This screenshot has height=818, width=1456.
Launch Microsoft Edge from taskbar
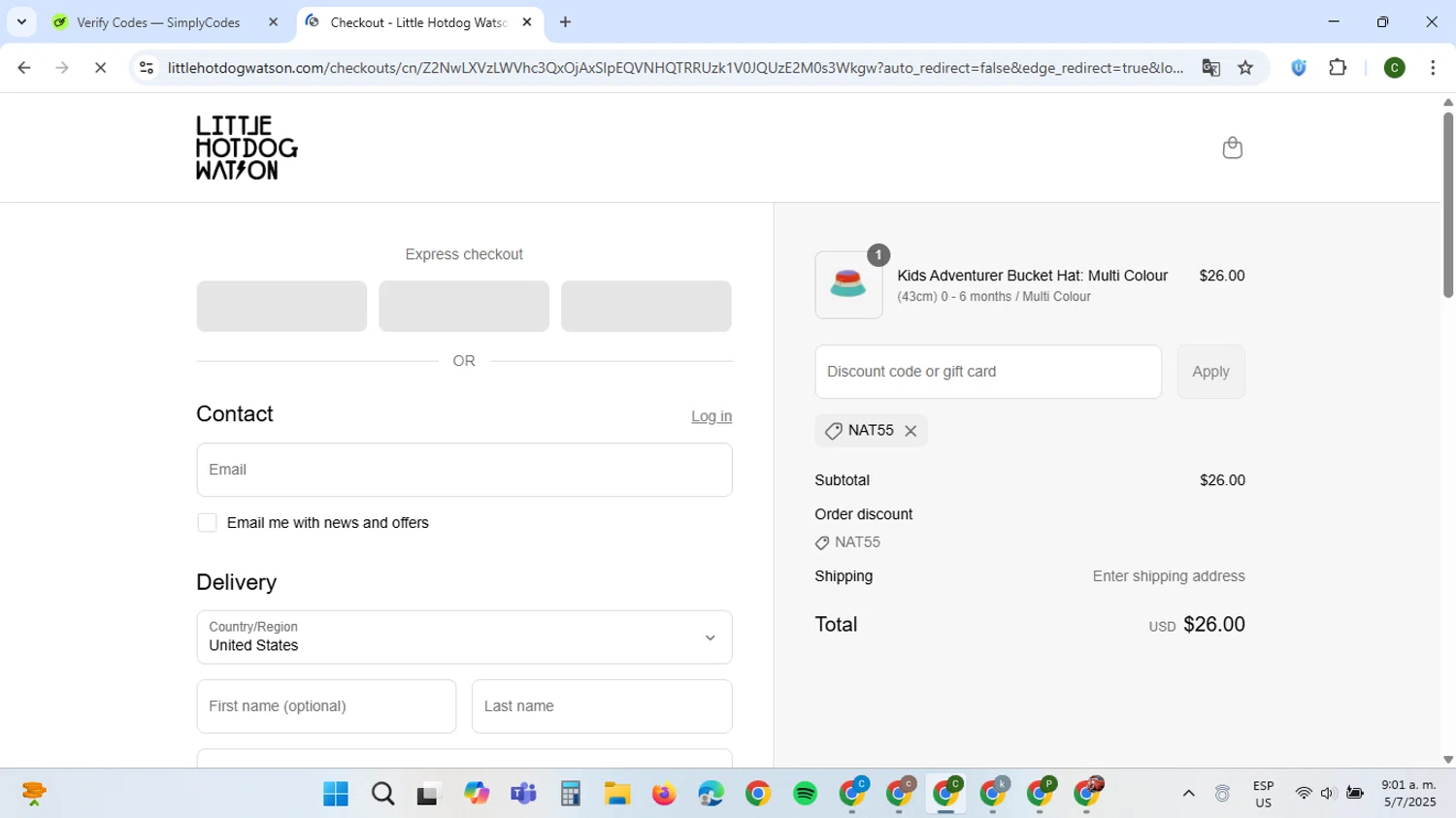coord(711,794)
